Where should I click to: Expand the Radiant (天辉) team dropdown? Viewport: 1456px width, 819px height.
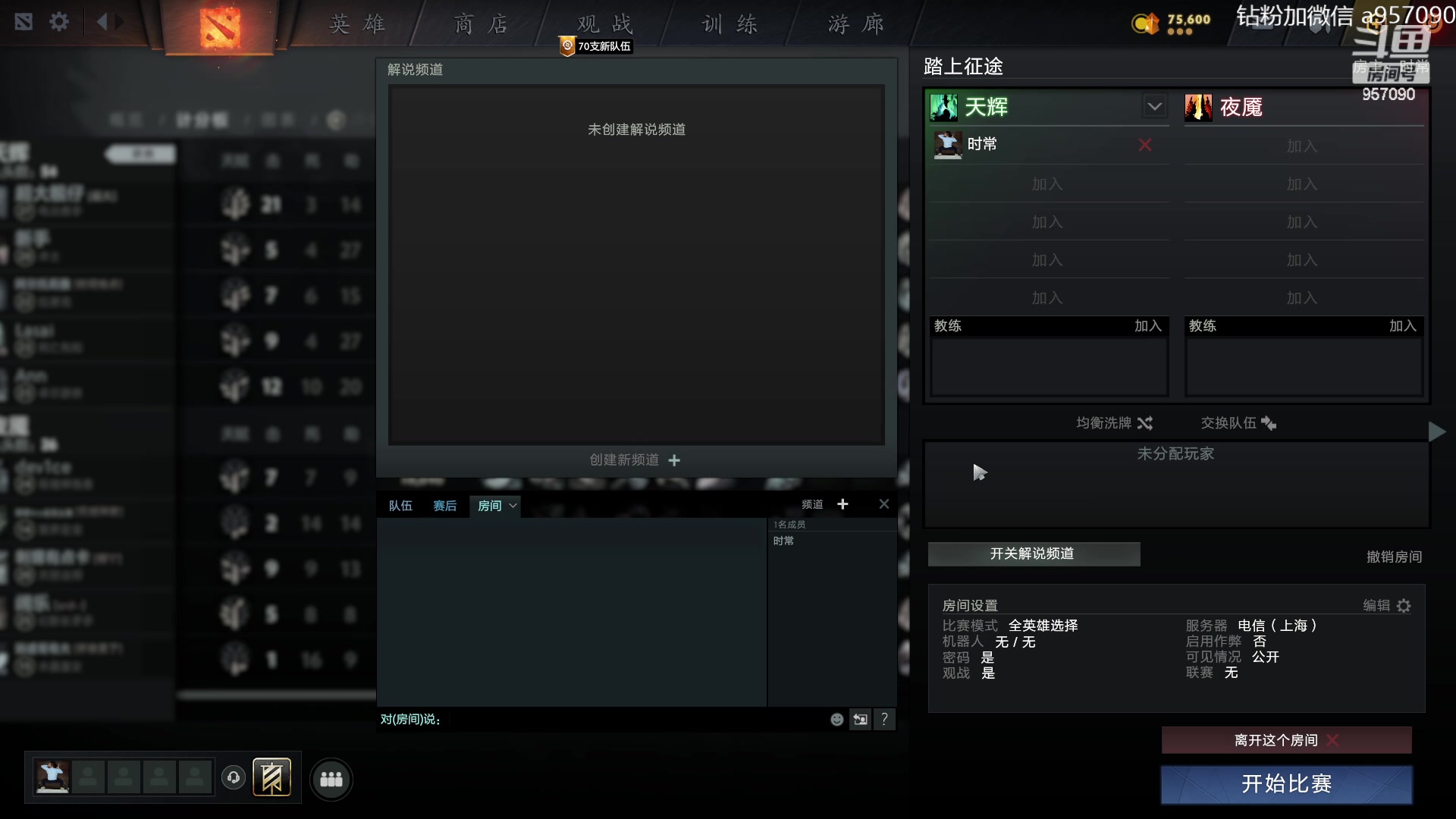(x=1153, y=106)
